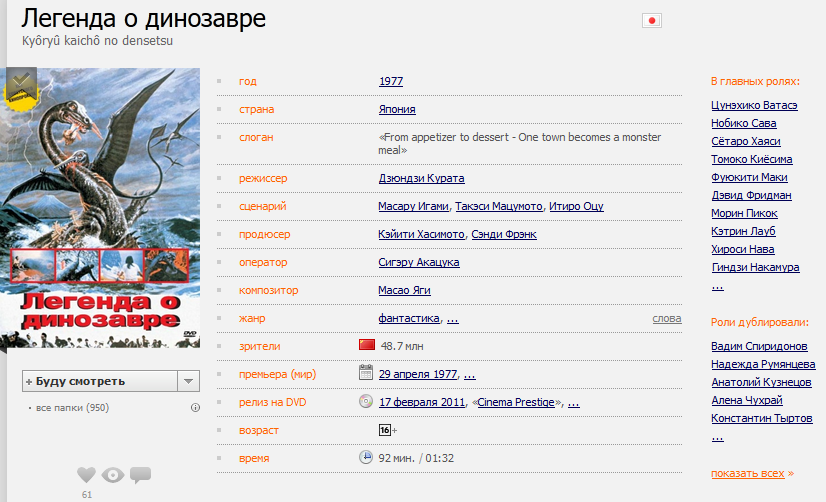This screenshot has width=826, height=502.
Task: Click the title 'Легенда о динозавре'
Action: (x=143, y=18)
